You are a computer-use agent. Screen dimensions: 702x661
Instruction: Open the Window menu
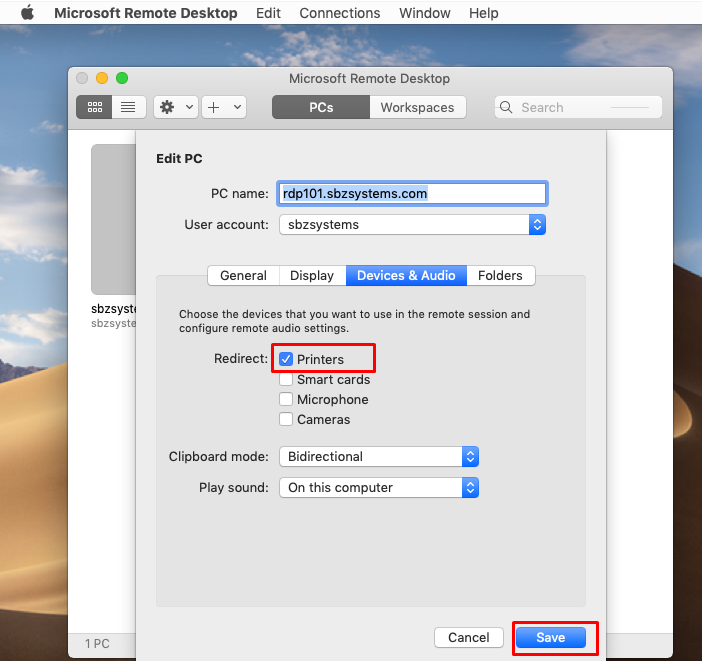point(424,13)
